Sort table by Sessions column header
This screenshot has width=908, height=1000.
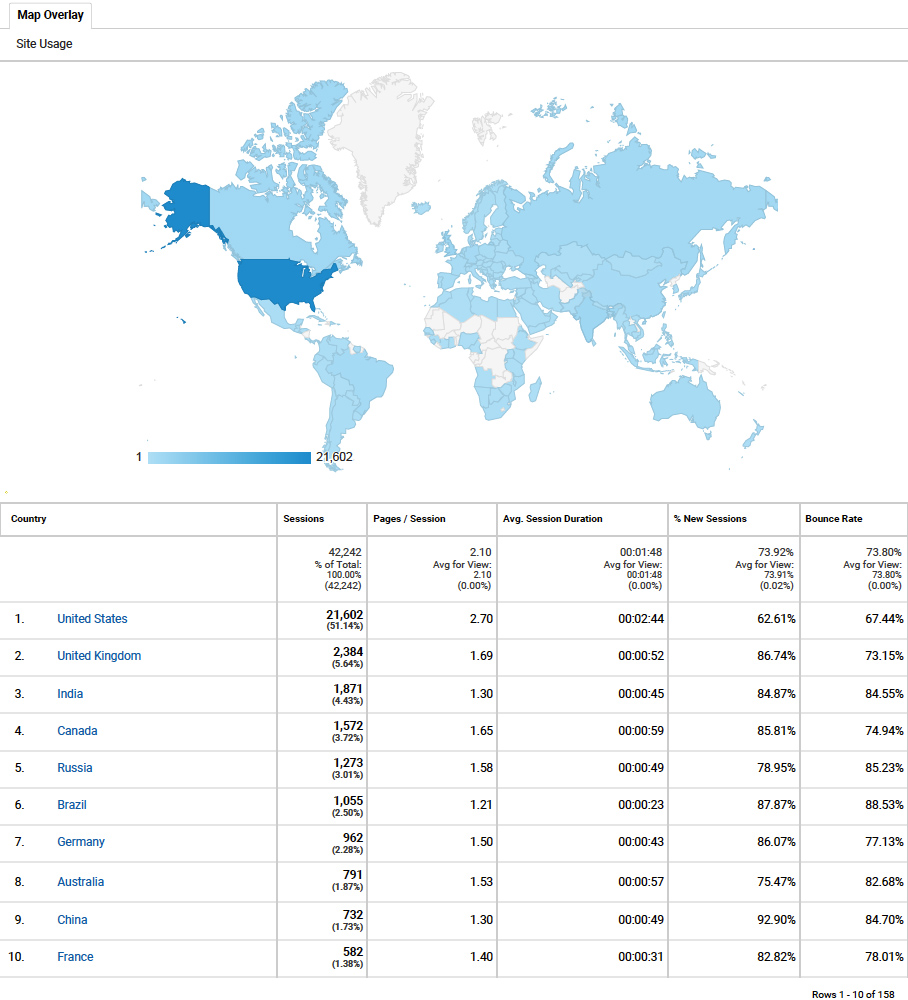(x=303, y=519)
